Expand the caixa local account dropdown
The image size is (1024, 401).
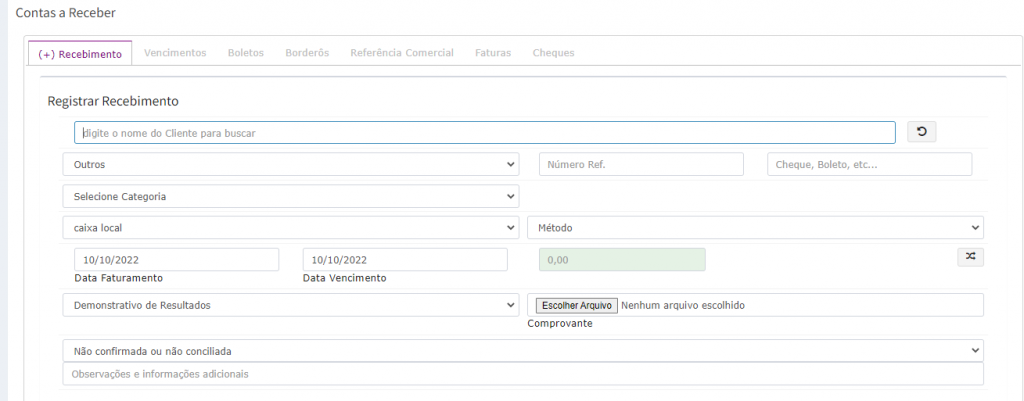[290, 228]
